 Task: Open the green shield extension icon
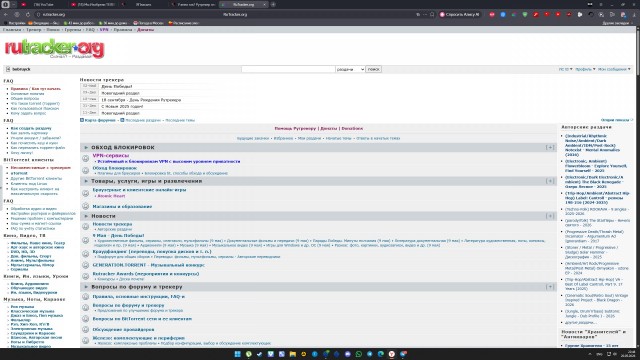pyautogui.click(x=525, y=14)
